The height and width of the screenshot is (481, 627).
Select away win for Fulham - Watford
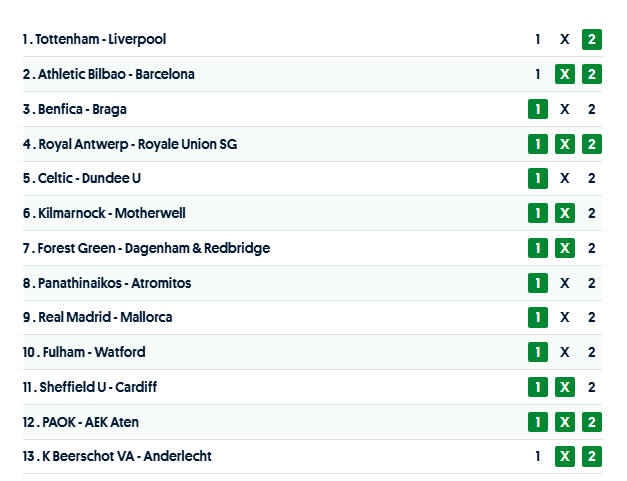click(592, 352)
